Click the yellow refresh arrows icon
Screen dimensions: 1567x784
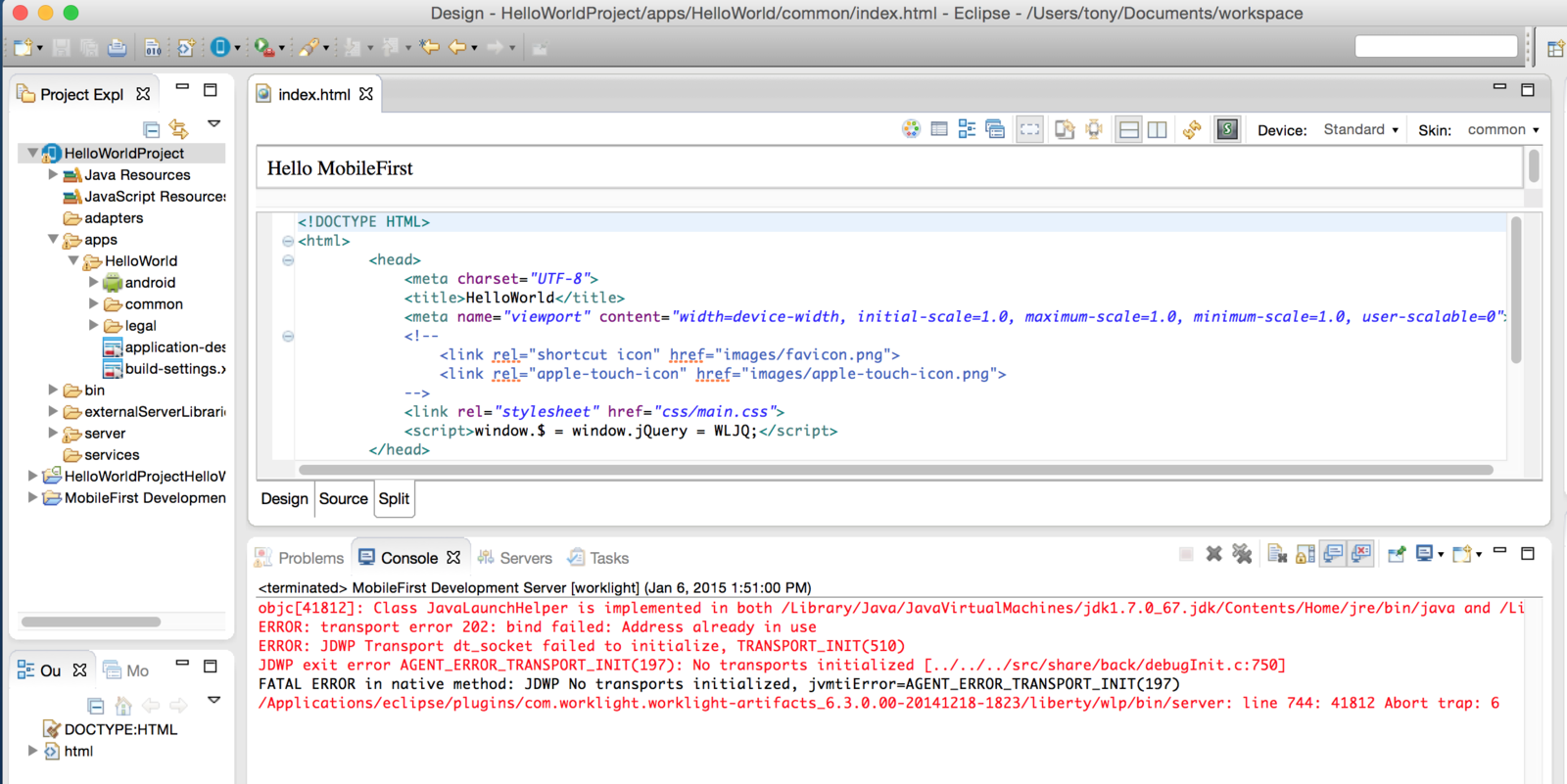(x=1192, y=129)
